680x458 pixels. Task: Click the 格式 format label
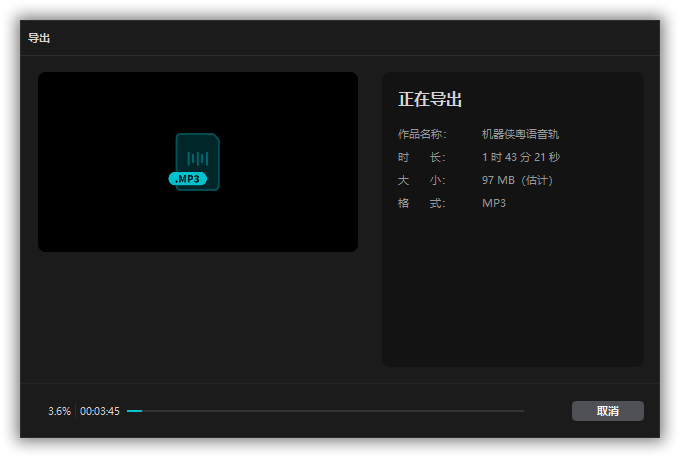tap(421, 203)
